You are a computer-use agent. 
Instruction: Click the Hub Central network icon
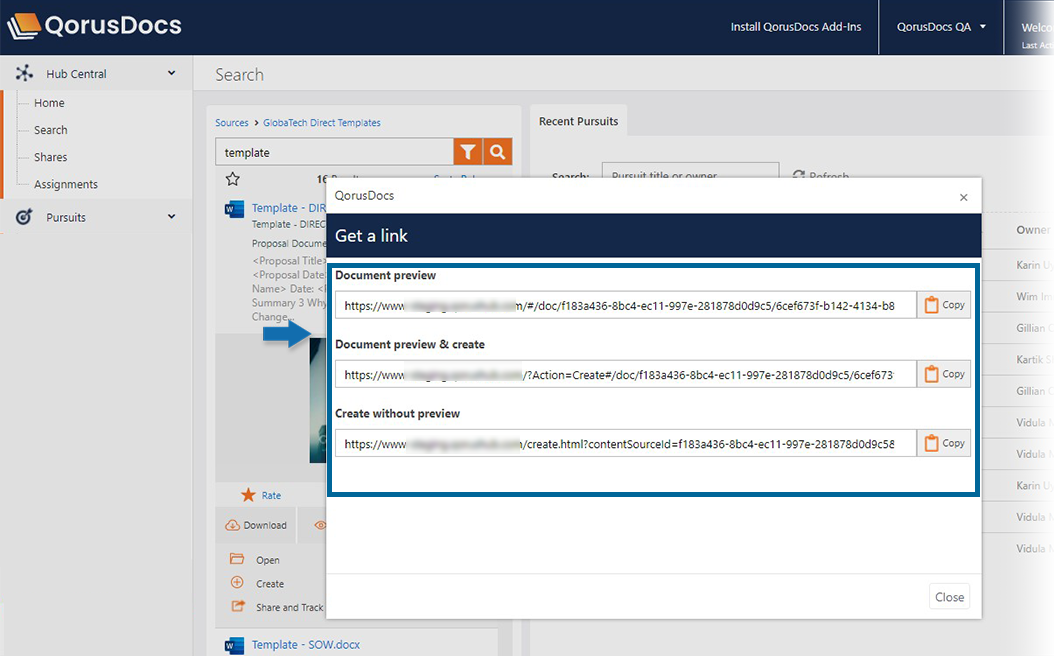coord(24,73)
